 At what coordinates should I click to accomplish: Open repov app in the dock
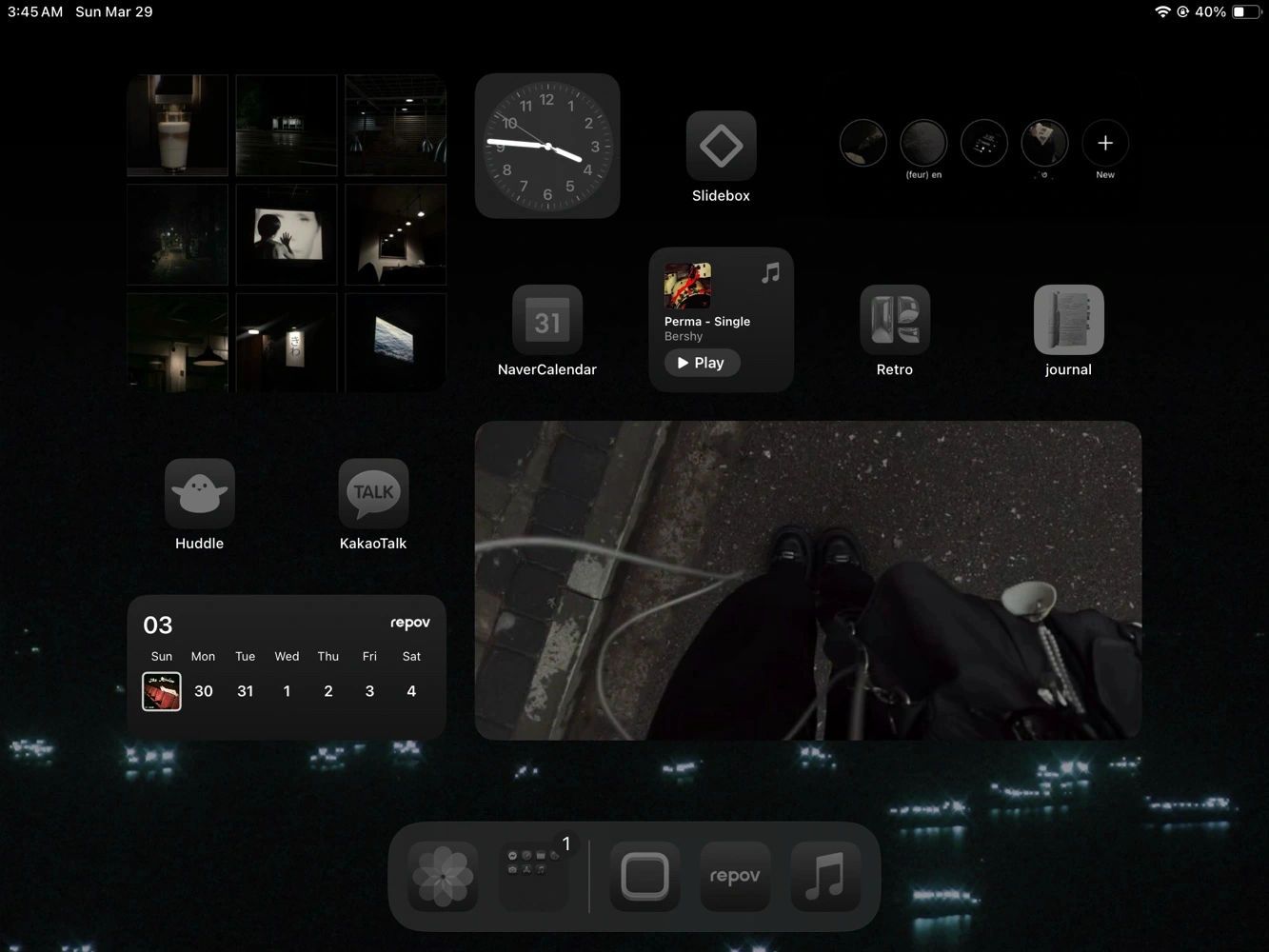tap(735, 876)
